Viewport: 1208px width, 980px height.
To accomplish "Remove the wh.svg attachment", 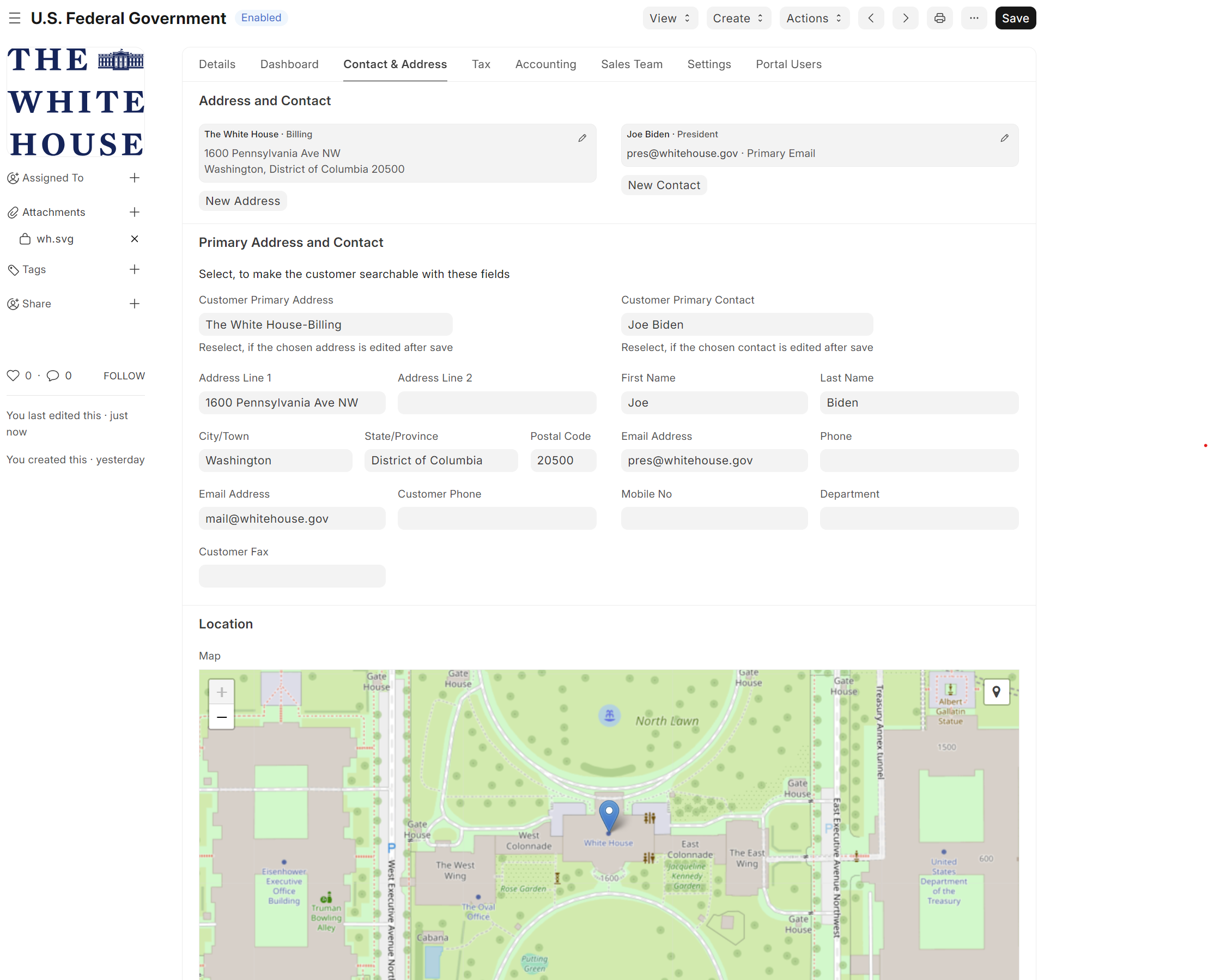I will coord(134,239).
